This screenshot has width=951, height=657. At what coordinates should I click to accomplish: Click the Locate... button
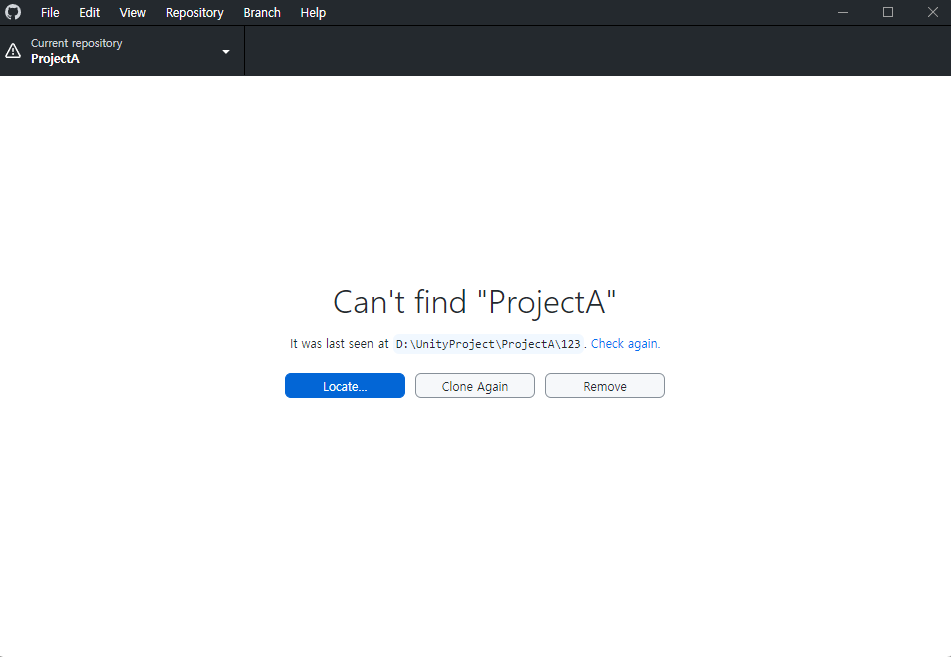[x=344, y=386]
